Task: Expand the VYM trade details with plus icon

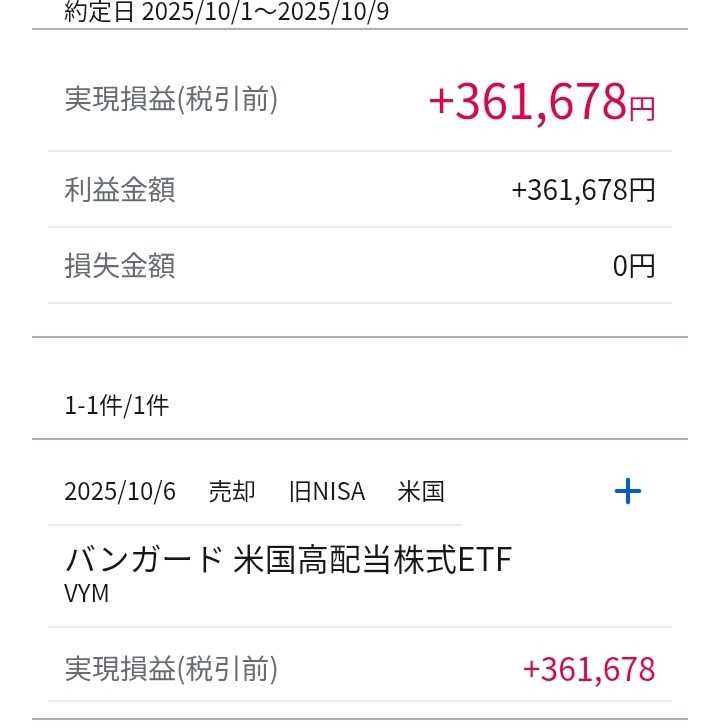Action: point(627,491)
